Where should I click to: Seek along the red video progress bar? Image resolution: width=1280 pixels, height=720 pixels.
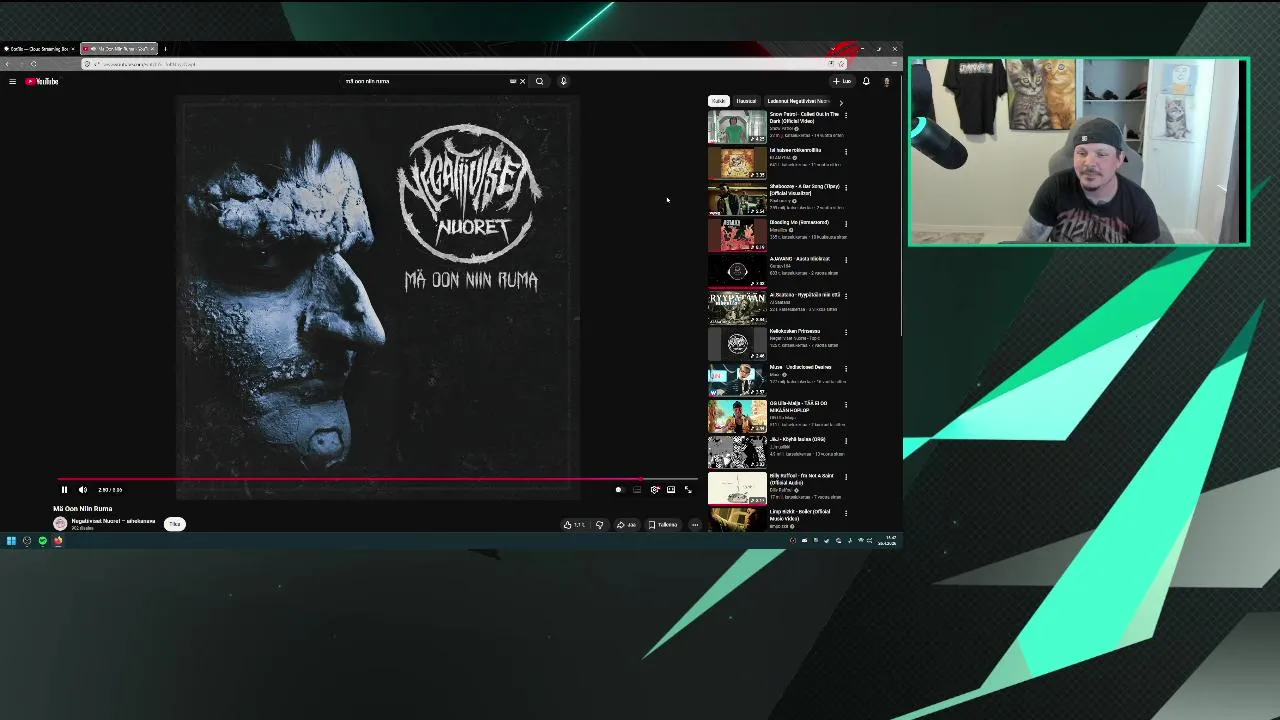point(378,479)
